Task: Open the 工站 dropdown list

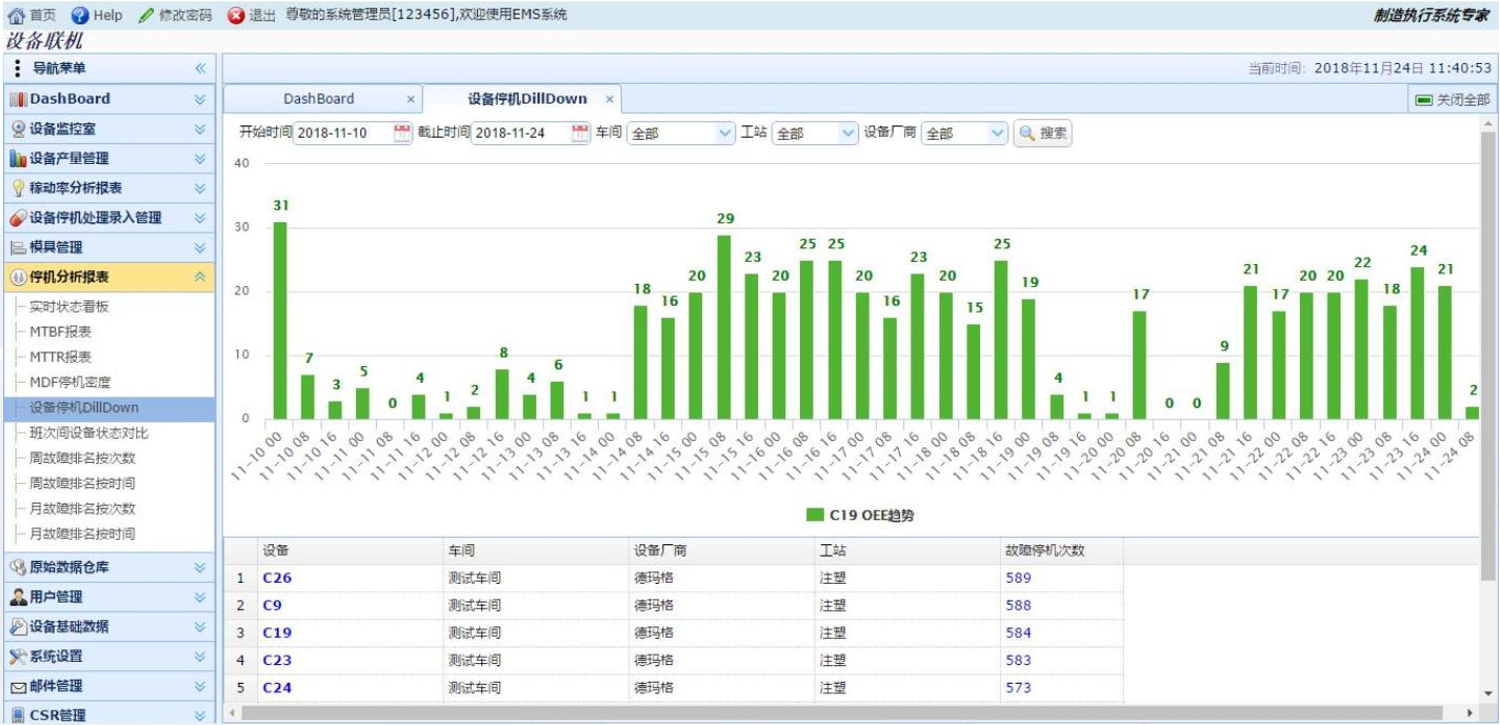Action: [x=848, y=133]
